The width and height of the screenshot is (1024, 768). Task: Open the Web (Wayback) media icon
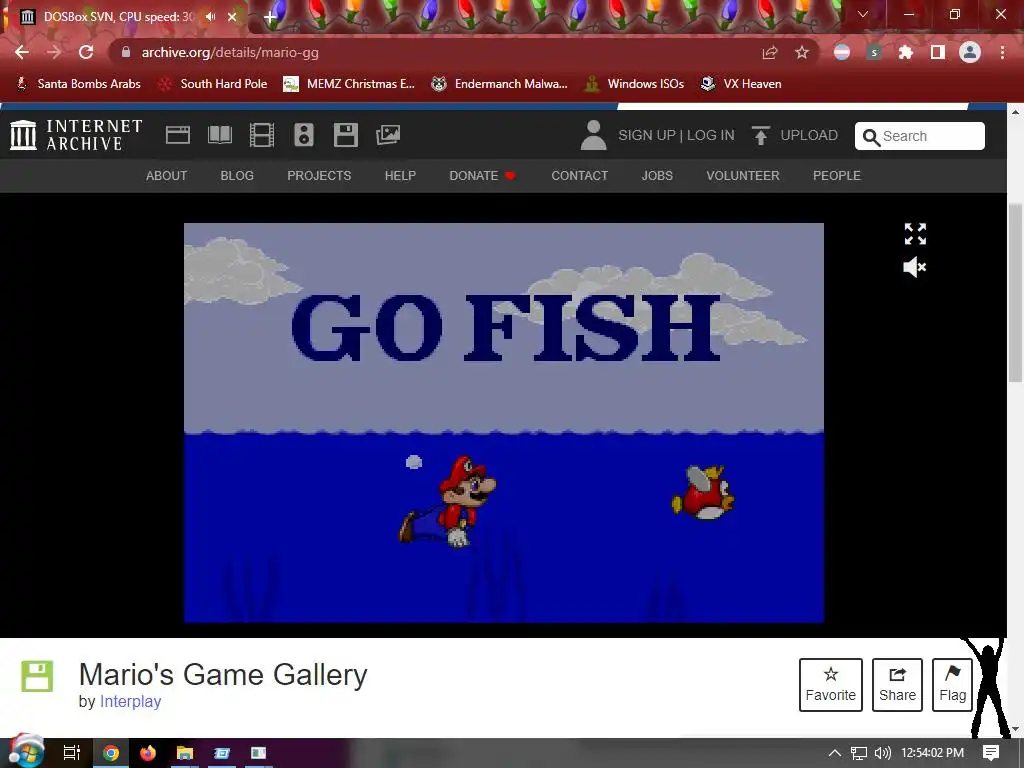point(178,135)
